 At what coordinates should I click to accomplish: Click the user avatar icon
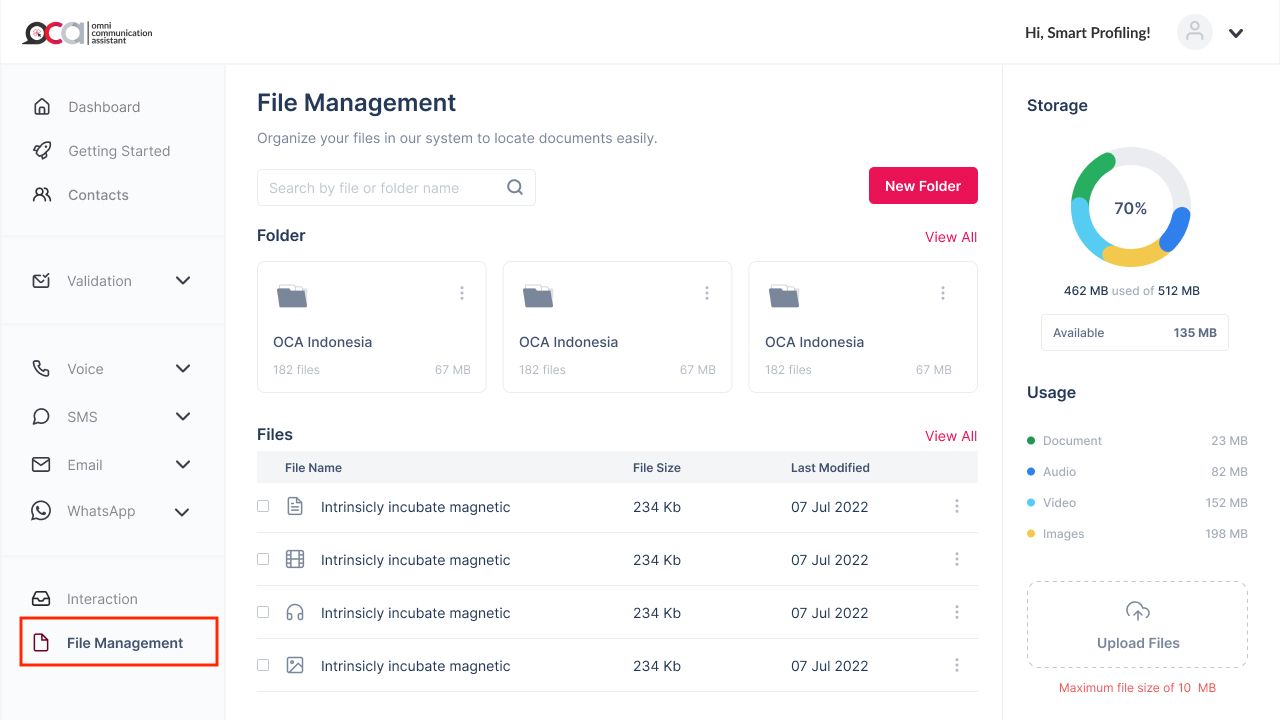click(1194, 33)
